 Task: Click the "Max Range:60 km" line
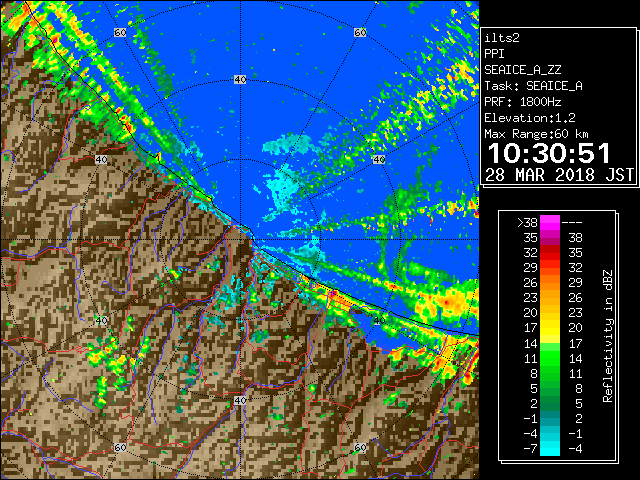(x=536, y=134)
